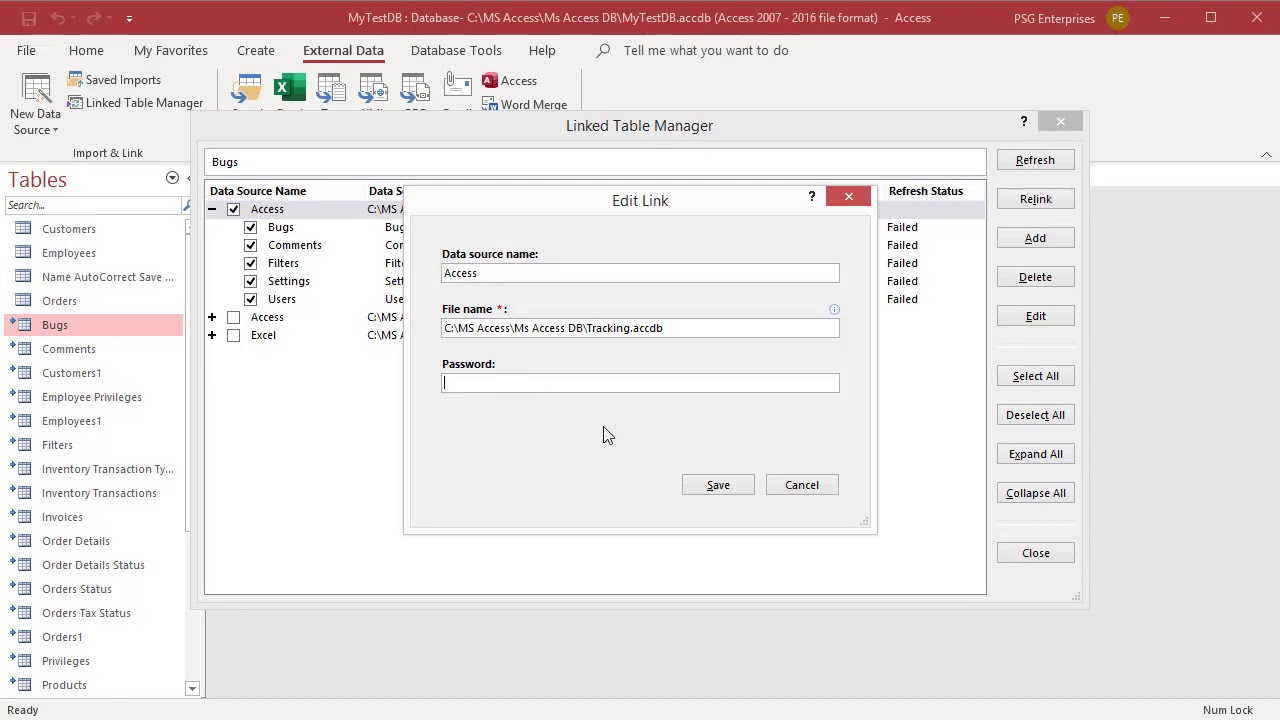The width and height of the screenshot is (1280, 720).
Task: Uncheck the Settings linked table checkbox
Action: tap(250, 281)
